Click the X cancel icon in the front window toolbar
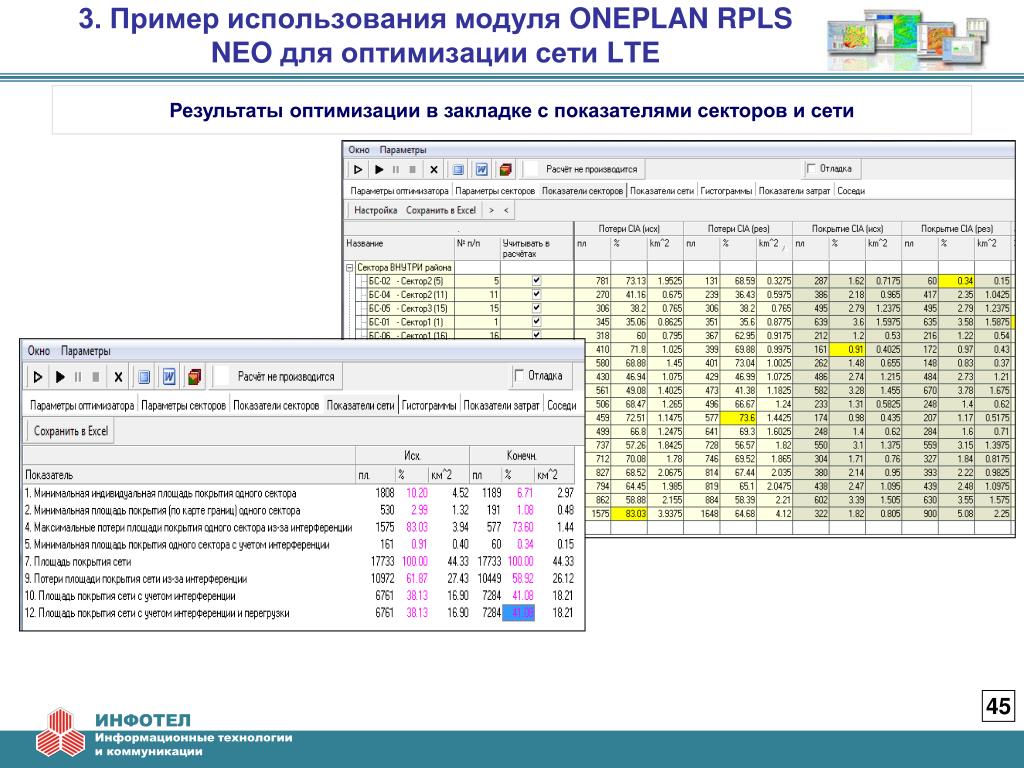The image size is (1024, 768). (x=118, y=377)
